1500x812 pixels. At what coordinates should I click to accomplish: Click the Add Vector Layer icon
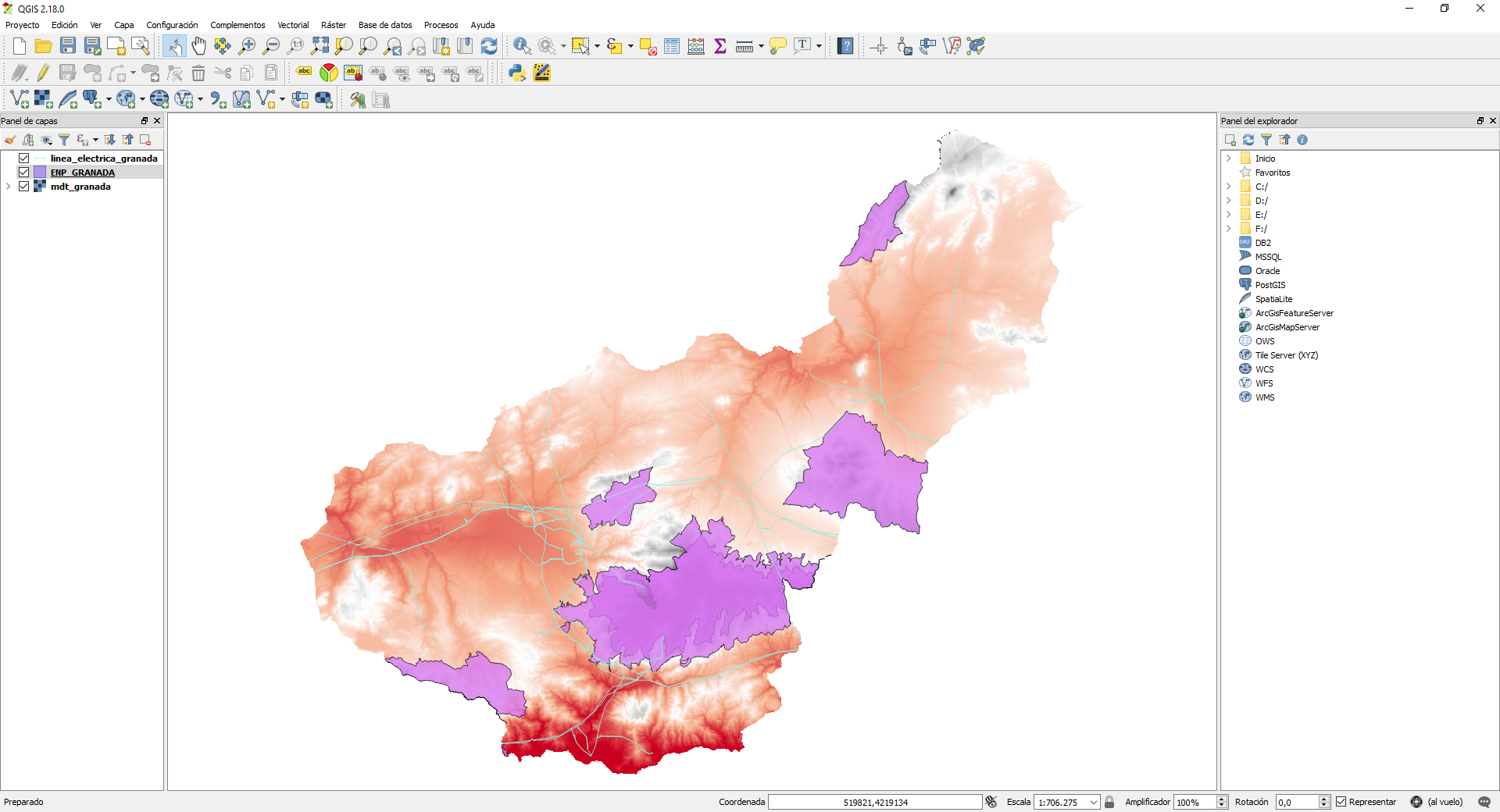click(20, 99)
